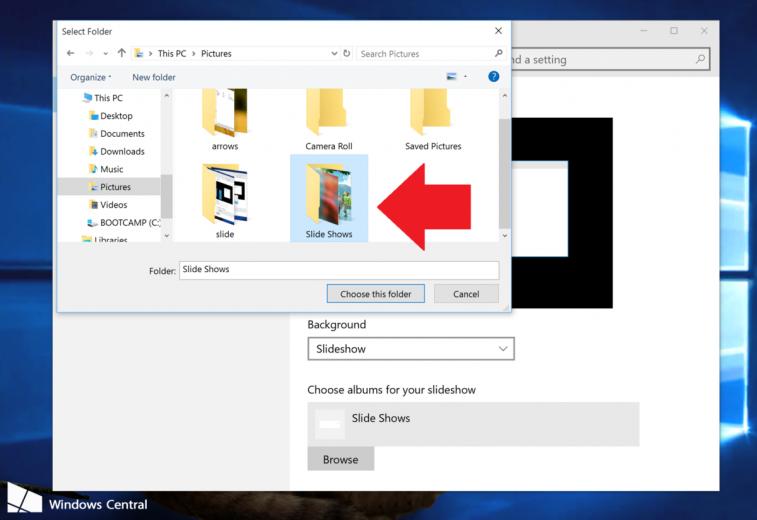757x520 pixels.
Task: Open recent locations dropdown arrow
Action: 106,54
